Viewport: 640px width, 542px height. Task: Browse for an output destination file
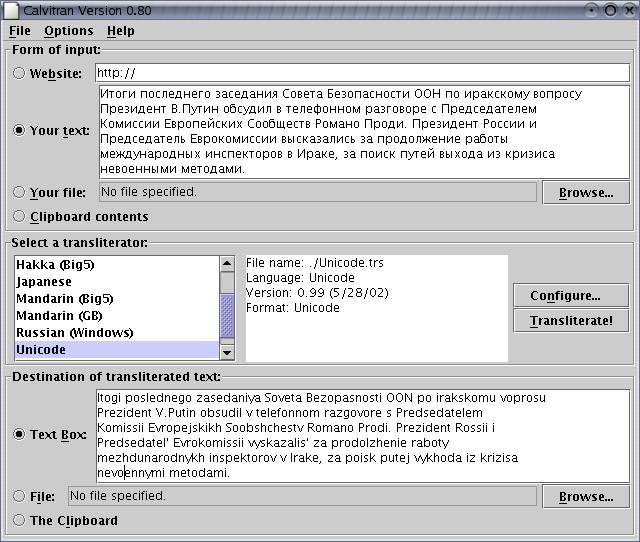point(585,496)
